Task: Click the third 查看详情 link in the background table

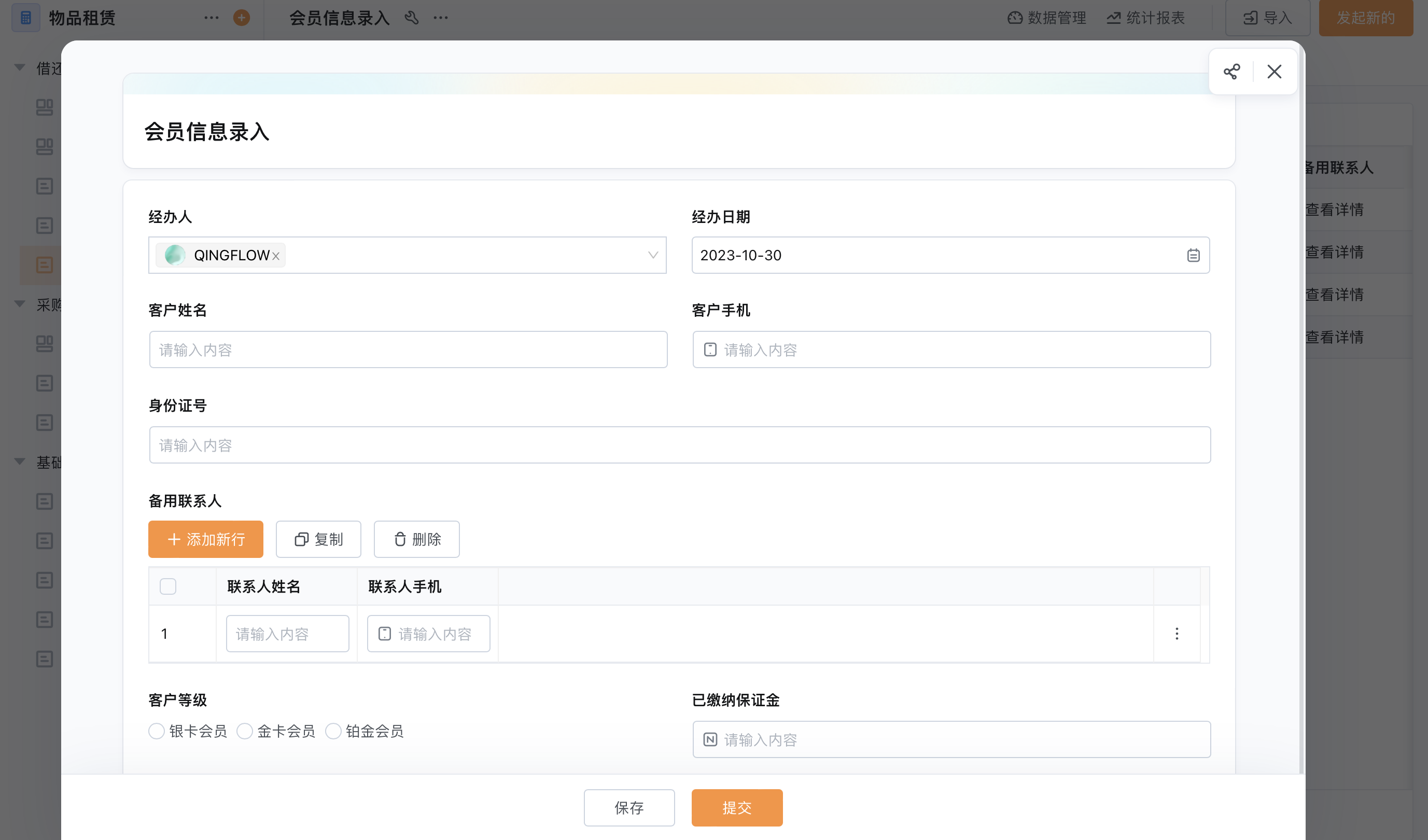Action: tap(1334, 295)
